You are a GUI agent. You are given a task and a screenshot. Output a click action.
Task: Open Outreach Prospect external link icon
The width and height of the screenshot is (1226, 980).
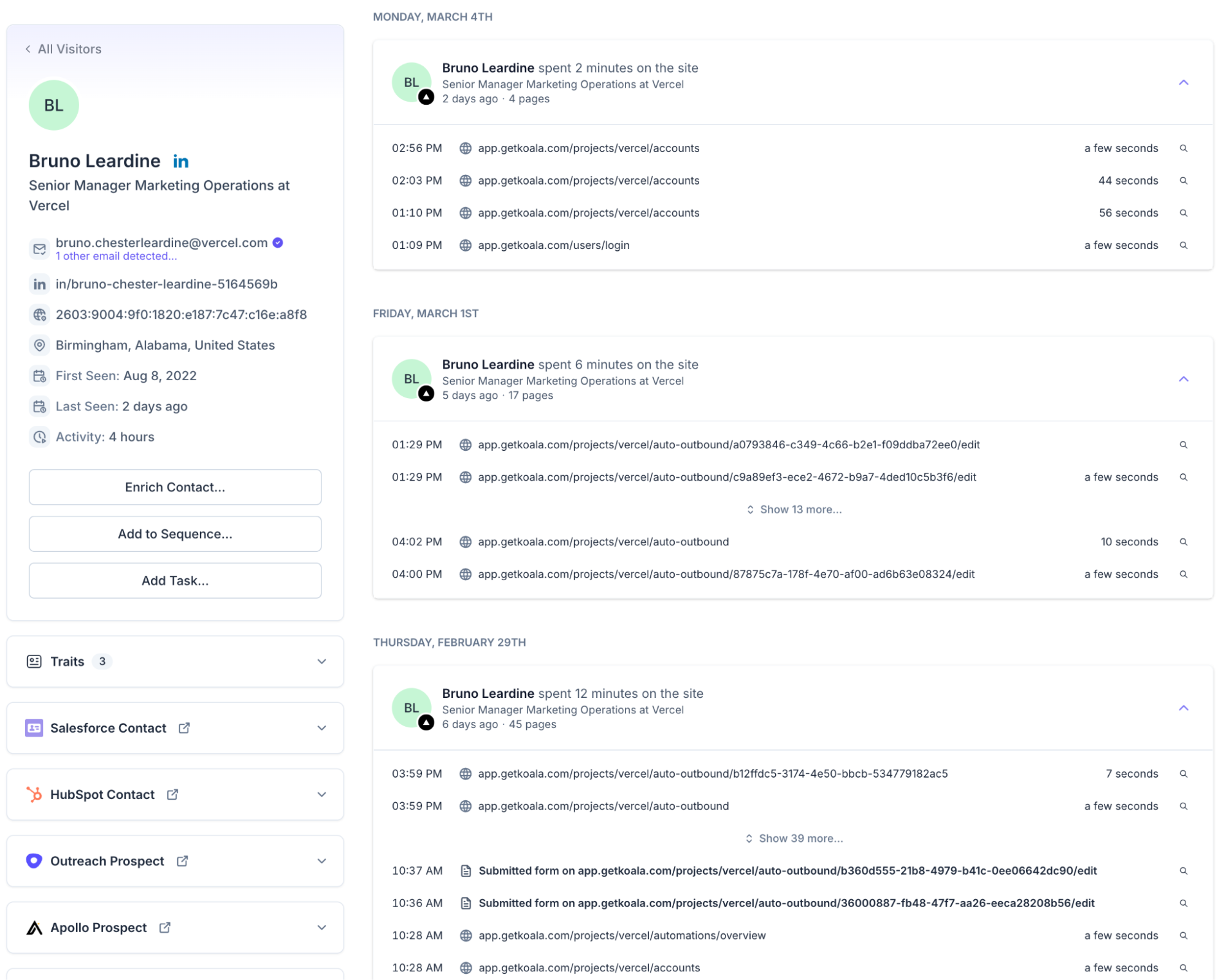pos(182,861)
